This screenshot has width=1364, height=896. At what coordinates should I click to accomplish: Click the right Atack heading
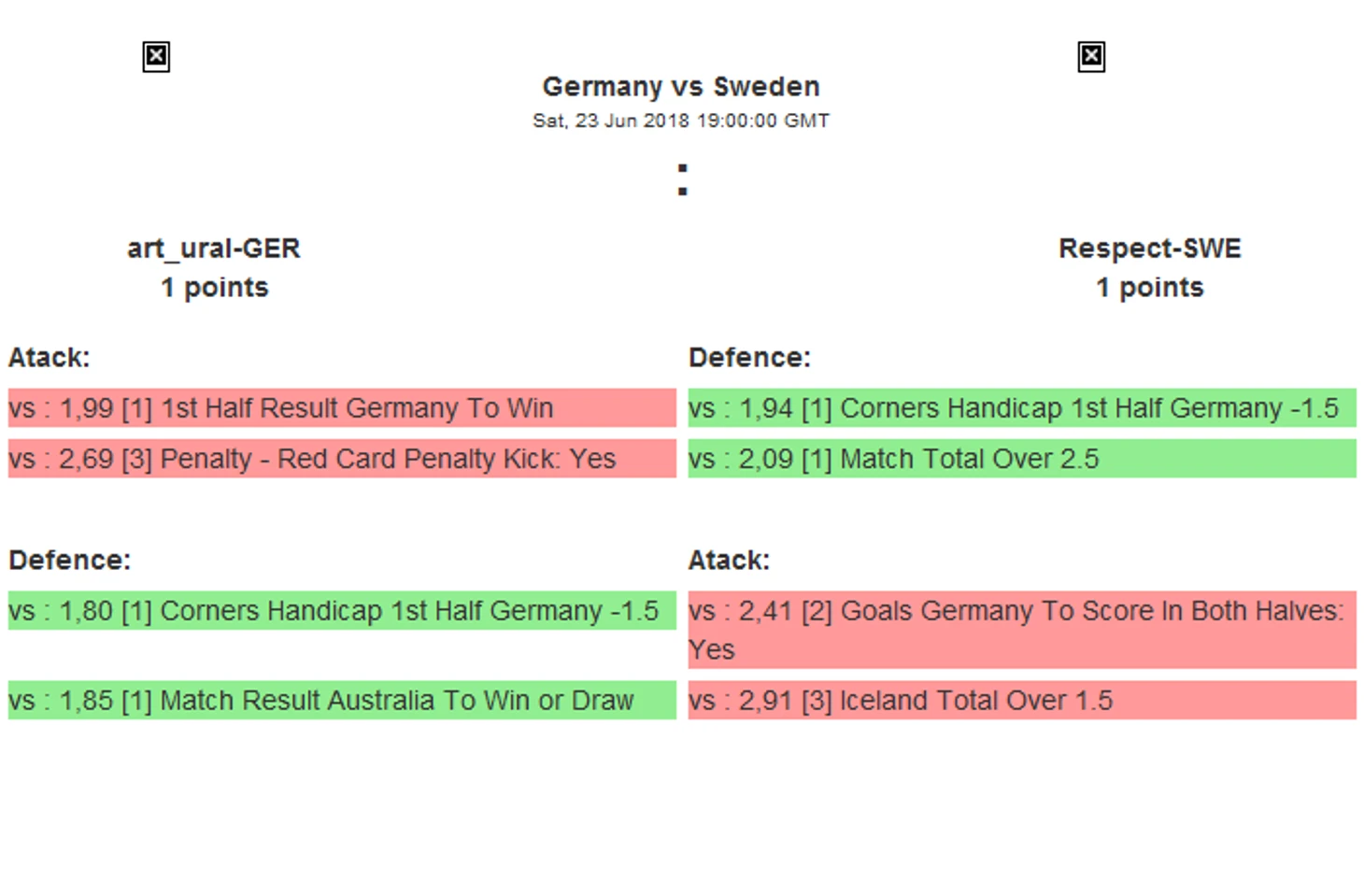click(x=729, y=561)
